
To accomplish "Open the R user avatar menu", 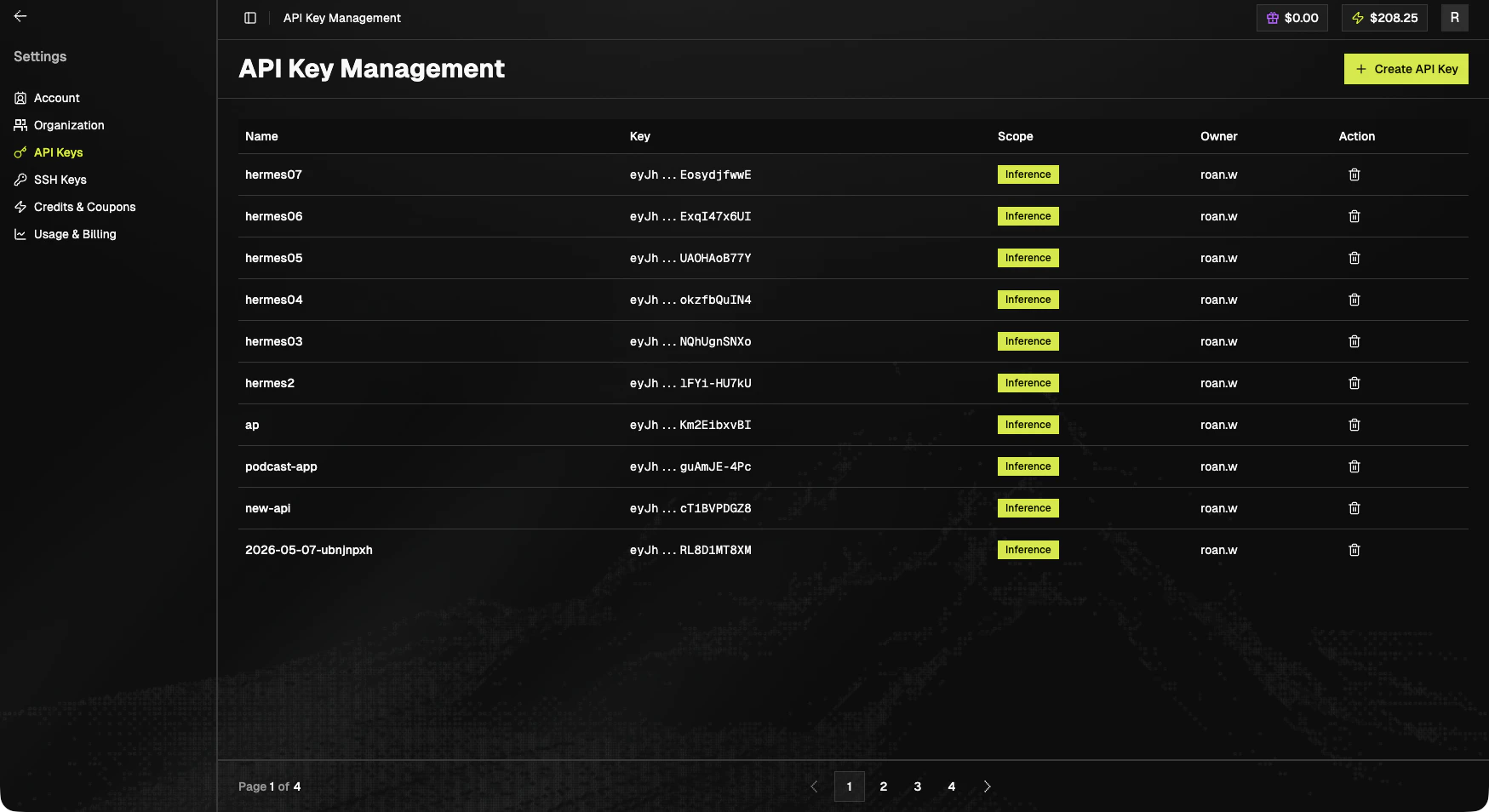I will [x=1454, y=18].
